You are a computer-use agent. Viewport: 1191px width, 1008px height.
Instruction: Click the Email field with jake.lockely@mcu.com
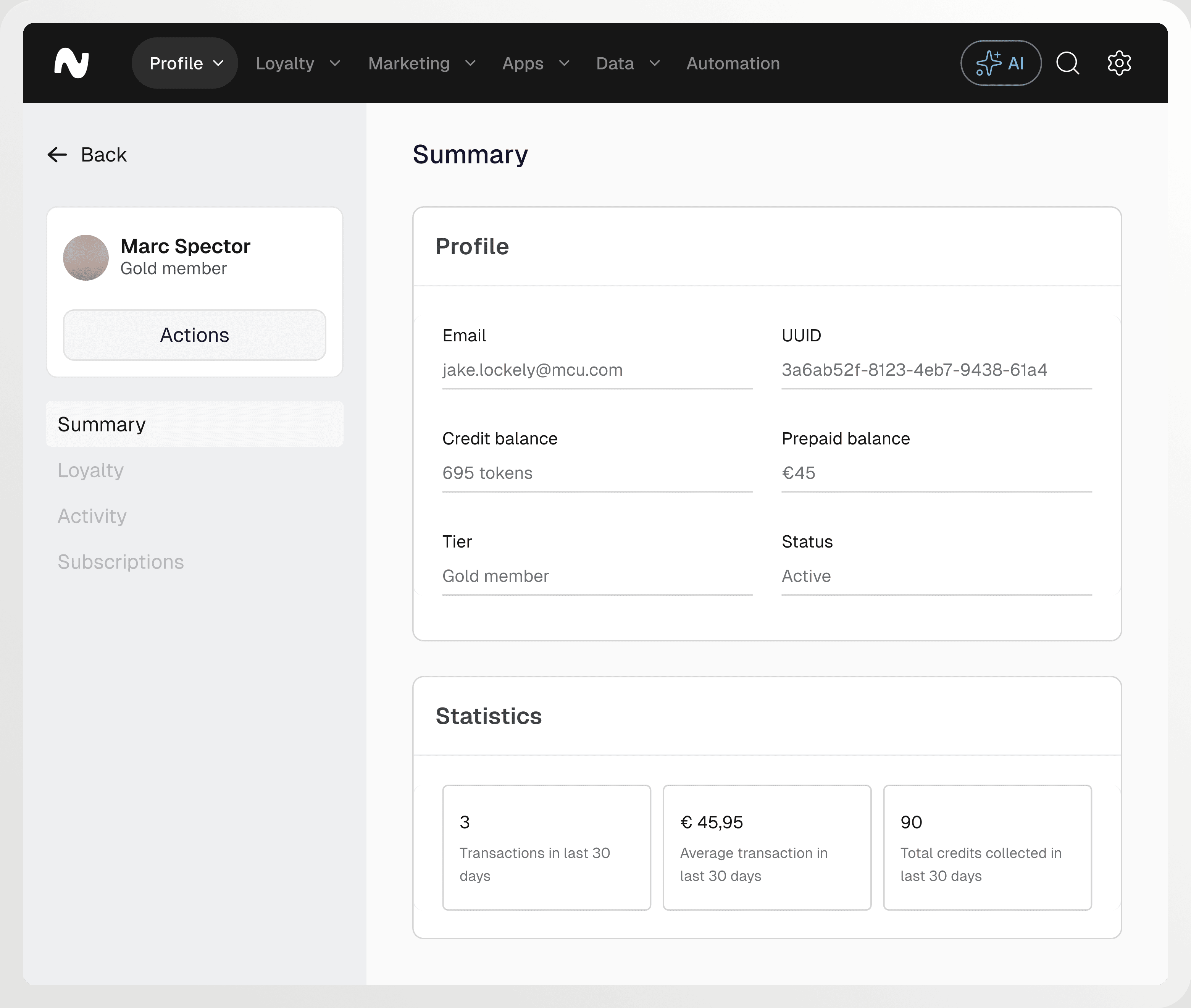point(597,370)
